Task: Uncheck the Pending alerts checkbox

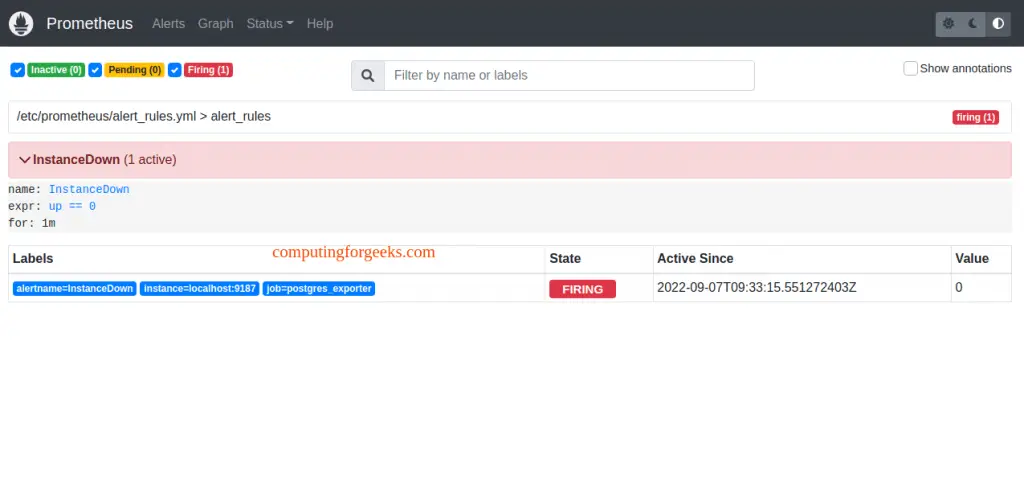Action: tap(95, 70)
